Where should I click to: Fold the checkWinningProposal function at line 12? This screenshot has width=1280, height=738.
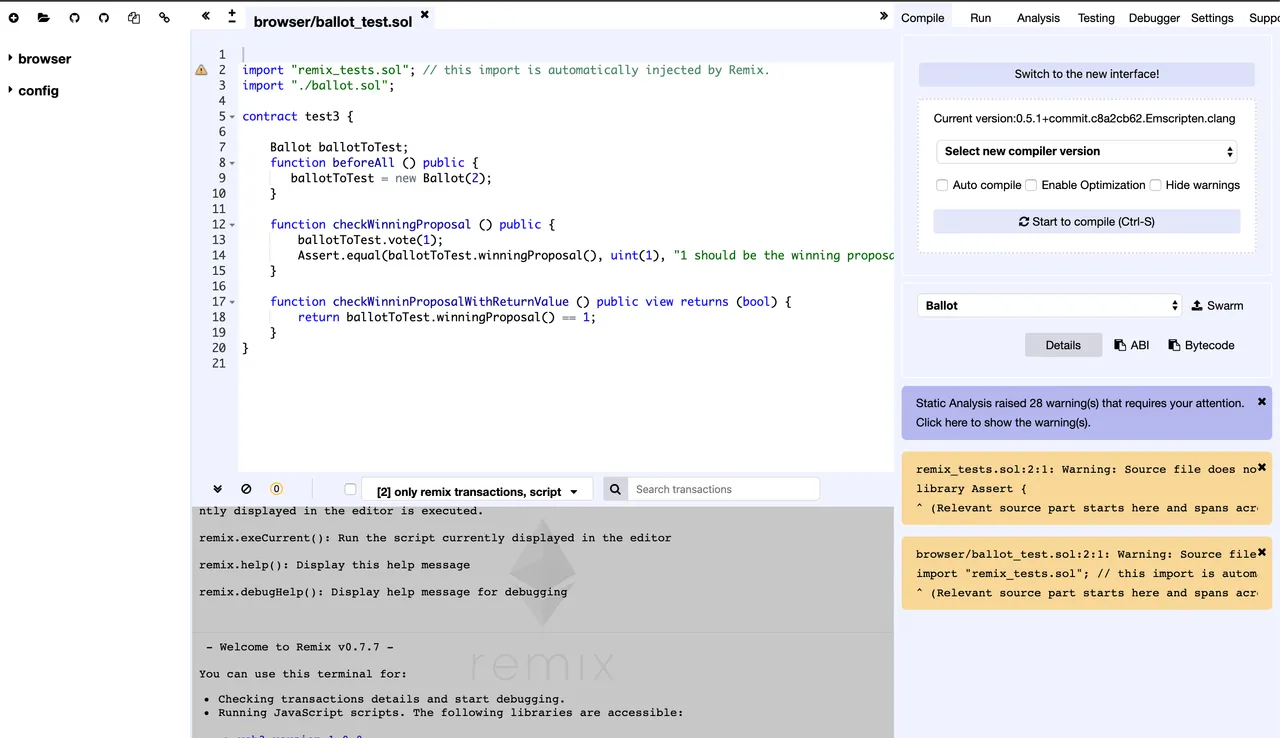coord(232,225)
